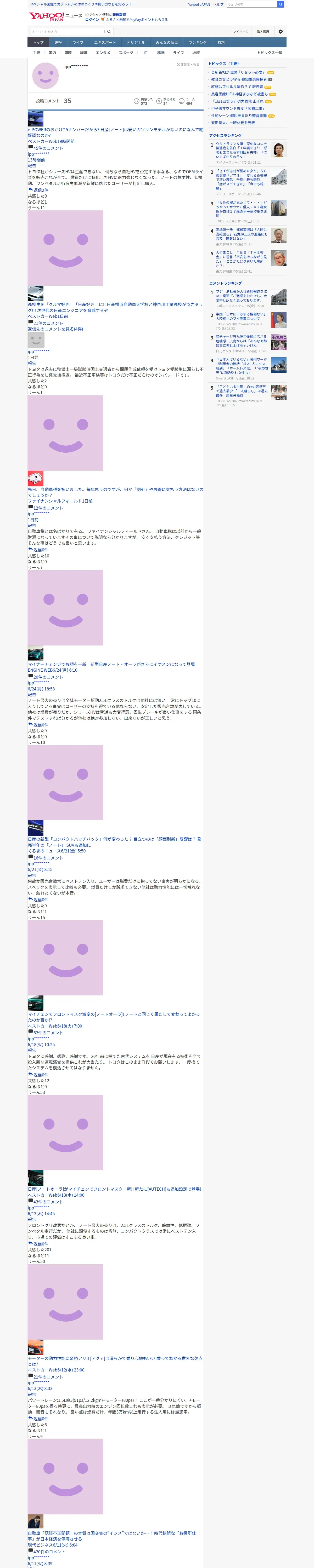Image resolution: width=314 pixels, height=1568 pixels.
Task: Click the なるほど 34 reaction icon
Action: click(159, 101)
